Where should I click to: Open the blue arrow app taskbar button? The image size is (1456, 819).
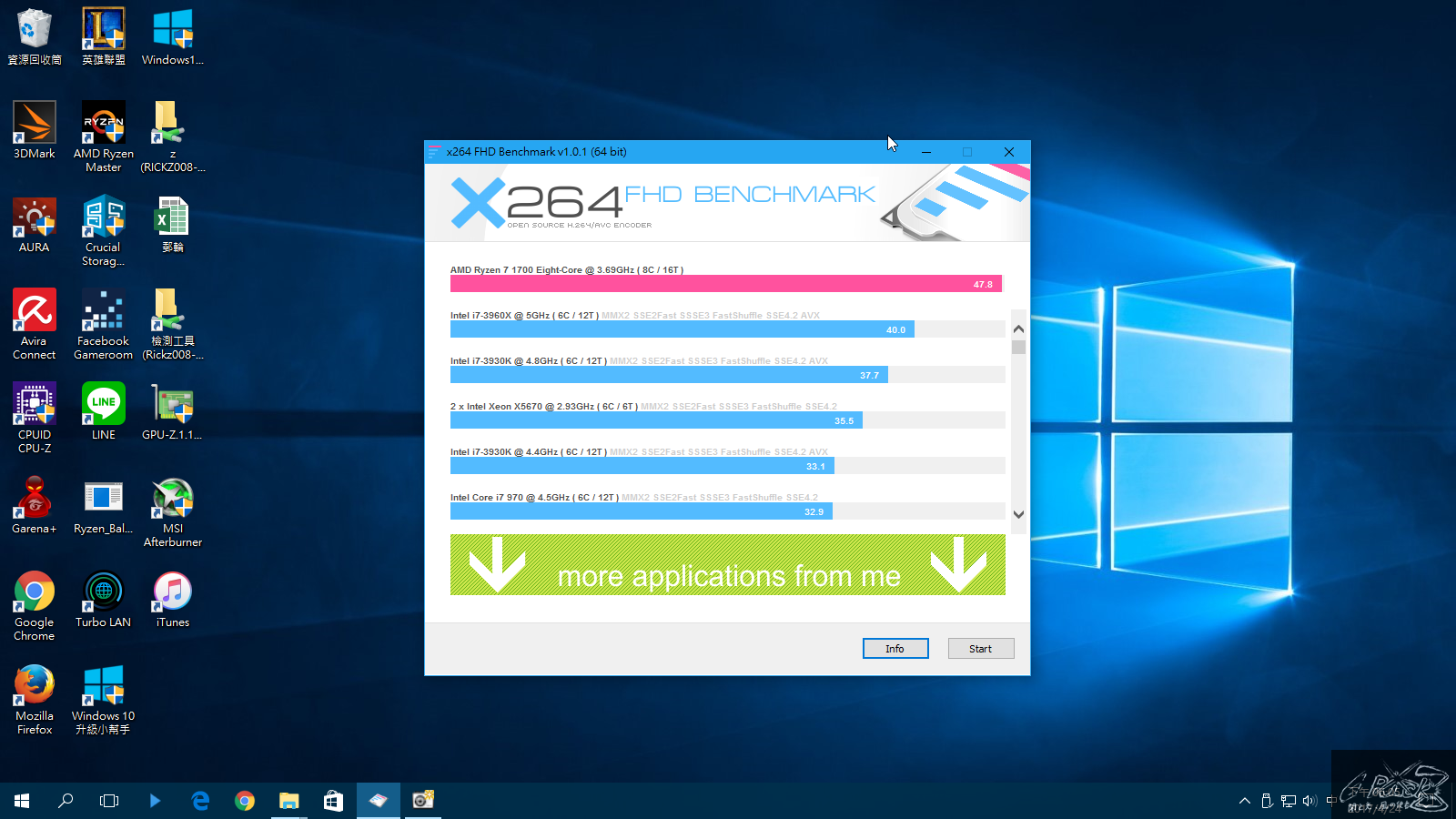click(155, 801)
